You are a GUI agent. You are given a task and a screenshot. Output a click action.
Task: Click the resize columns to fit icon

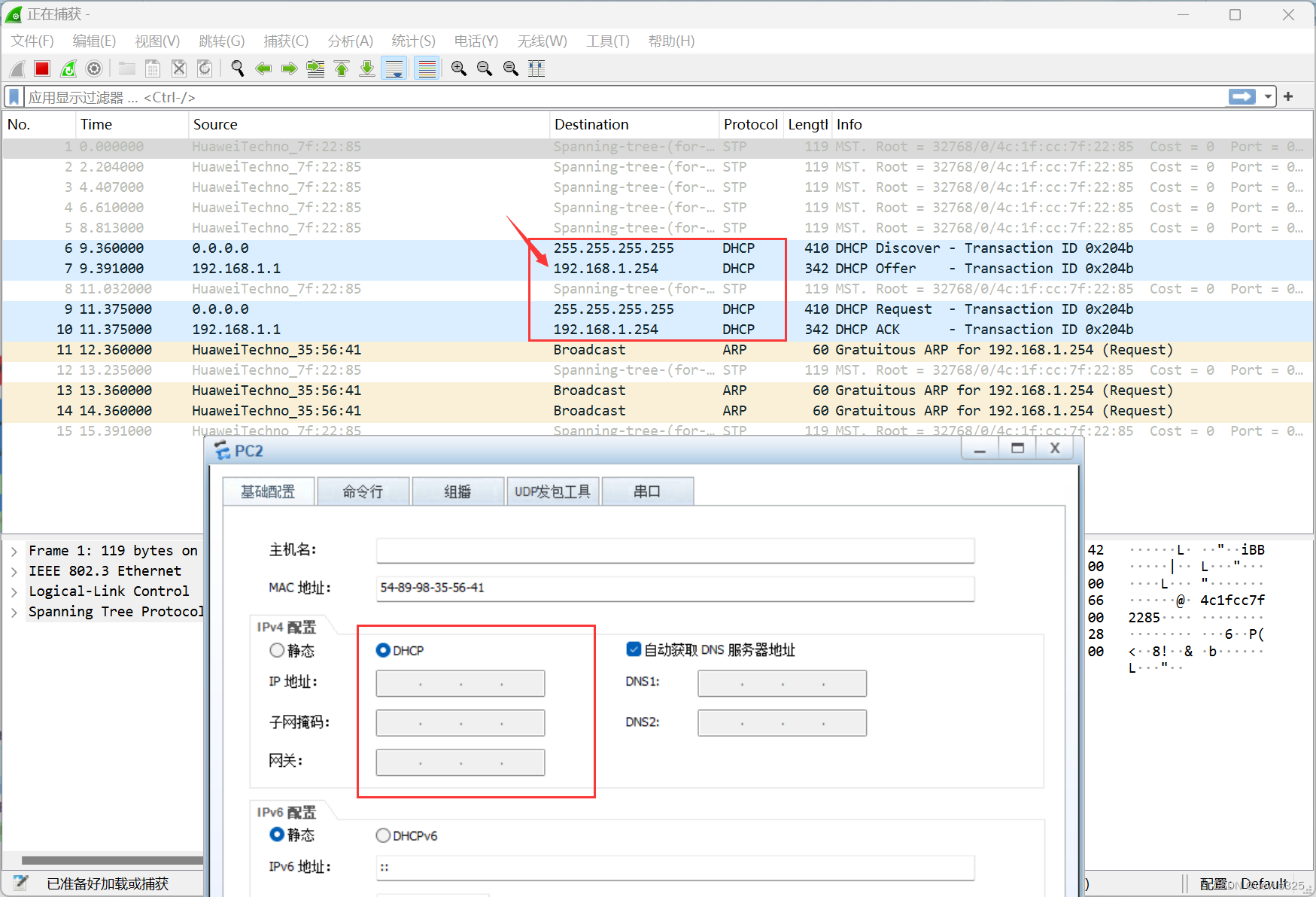(x=536, y=68)
